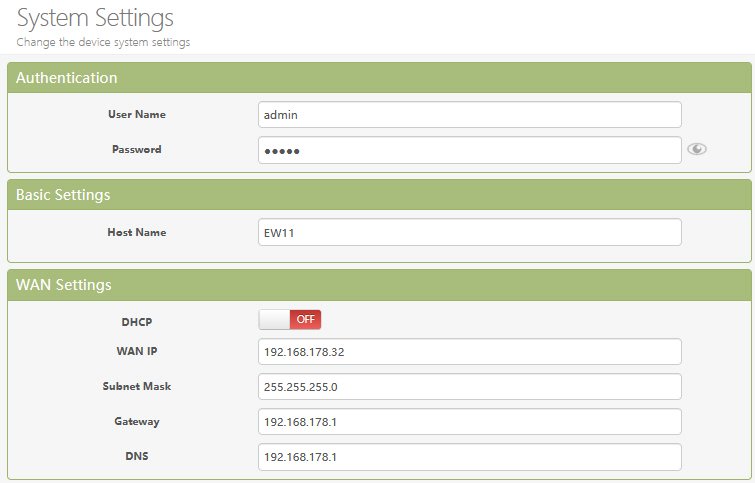The width and height of the screenshot is (755, 483).
Task: Focus the DNS server field
Action: click(x=469, y=457)
